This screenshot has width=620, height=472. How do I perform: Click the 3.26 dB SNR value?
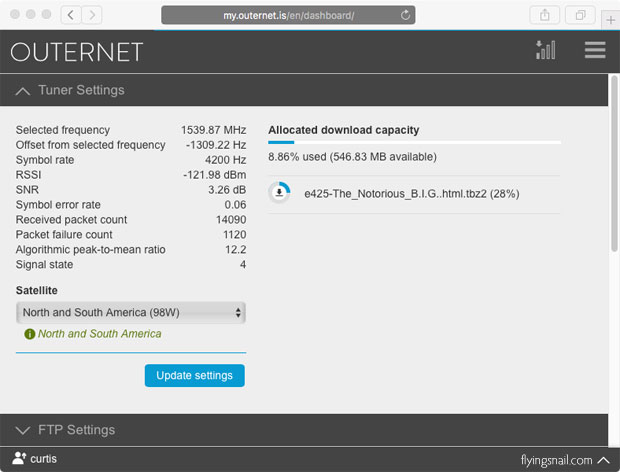click(227, 190)
